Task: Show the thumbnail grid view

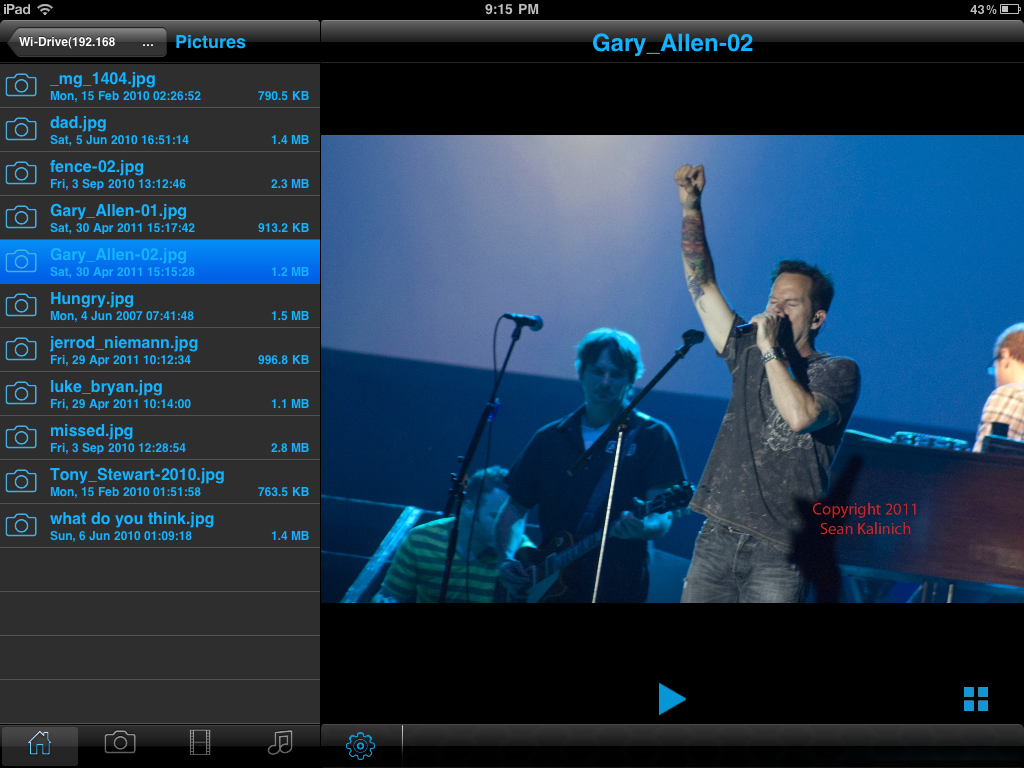Action: click(976, 699)
